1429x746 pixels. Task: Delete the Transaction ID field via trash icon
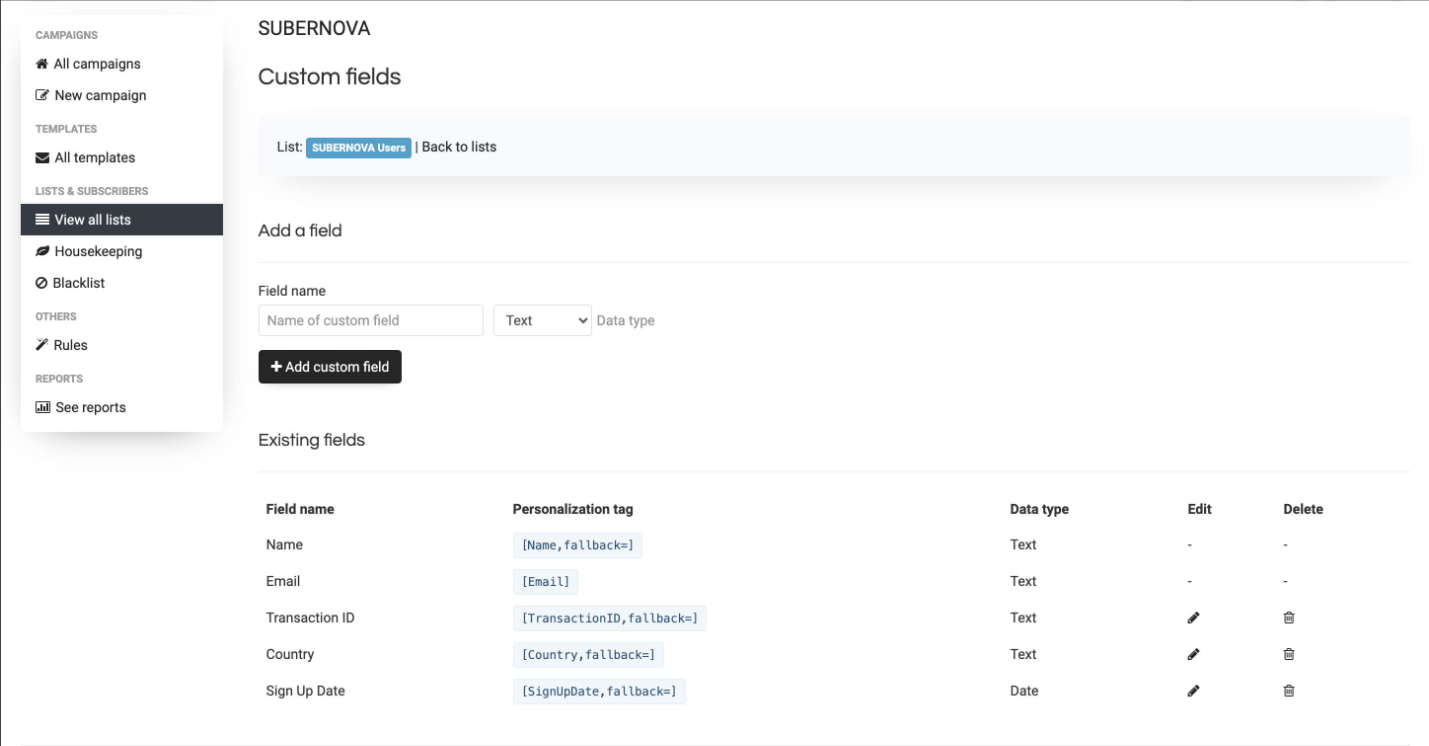click(1289, 618)
